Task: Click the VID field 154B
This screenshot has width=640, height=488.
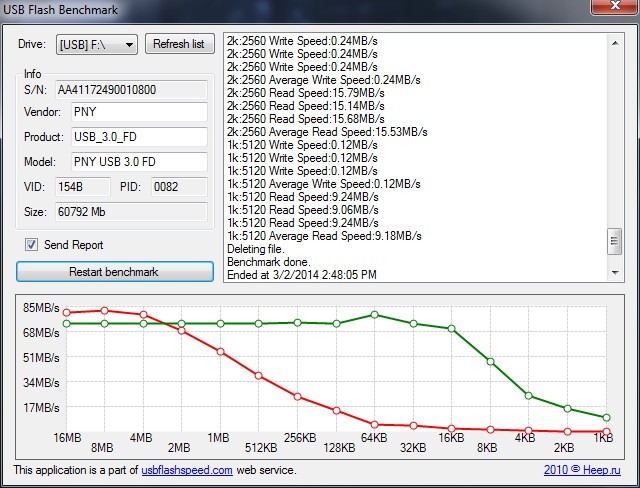Action: pos(83,187)
